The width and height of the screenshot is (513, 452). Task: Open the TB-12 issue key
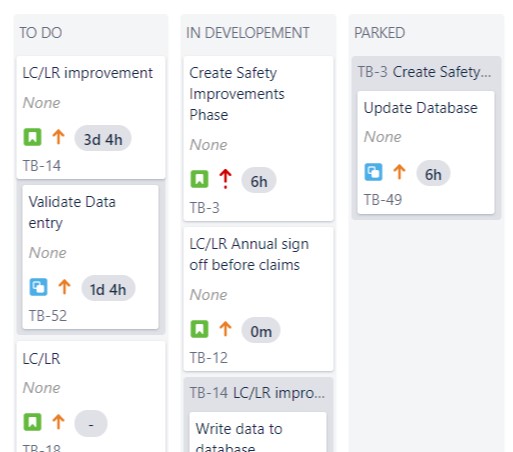208,358
